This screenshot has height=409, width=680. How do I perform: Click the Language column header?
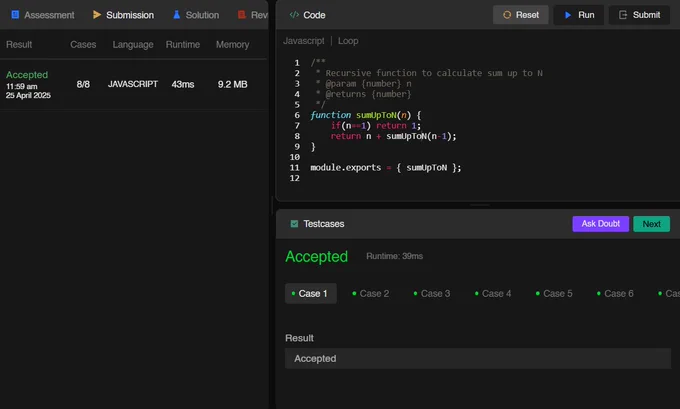[x=133, y=45]
